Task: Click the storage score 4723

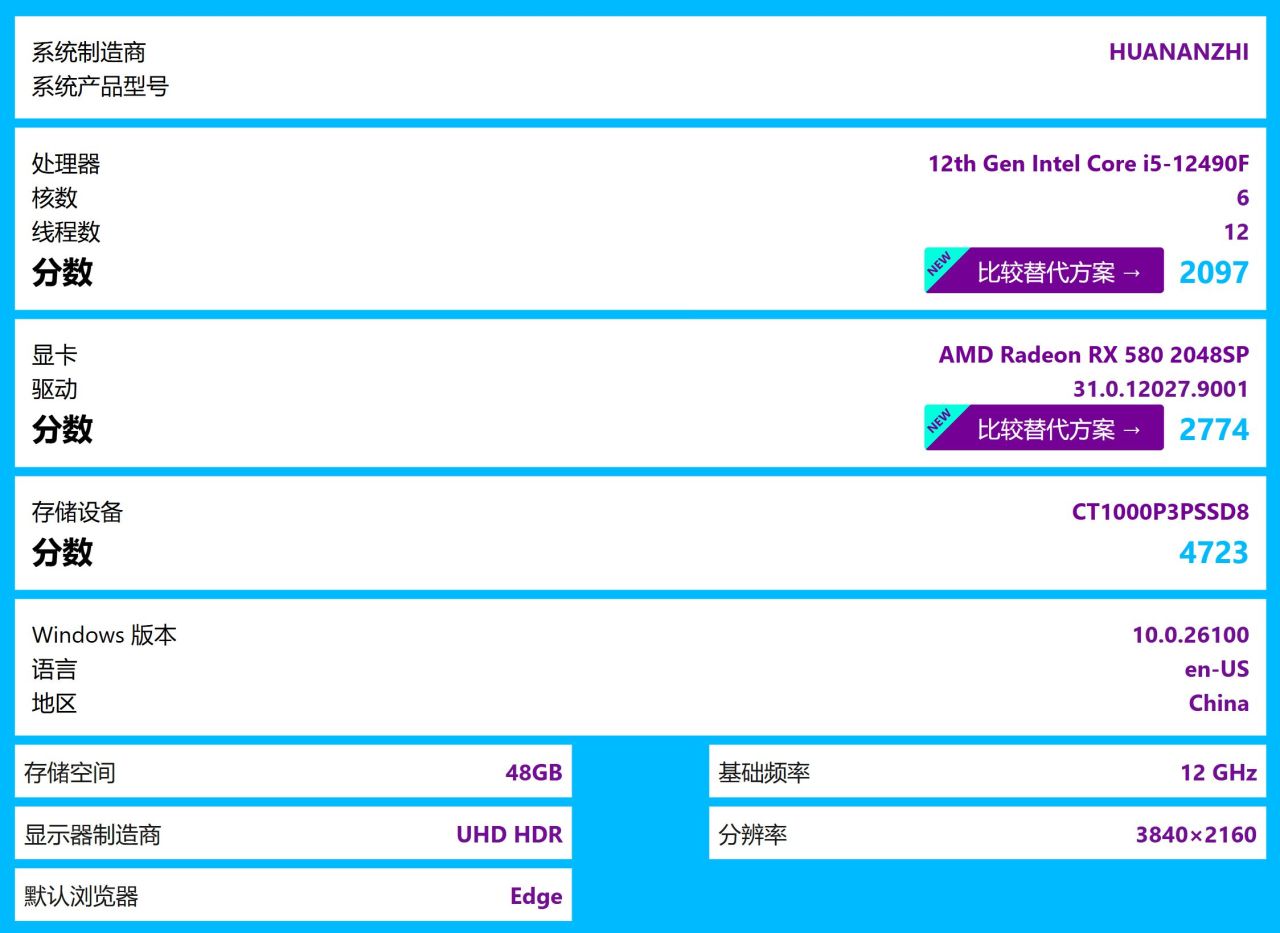Action: coord(1214,552)
